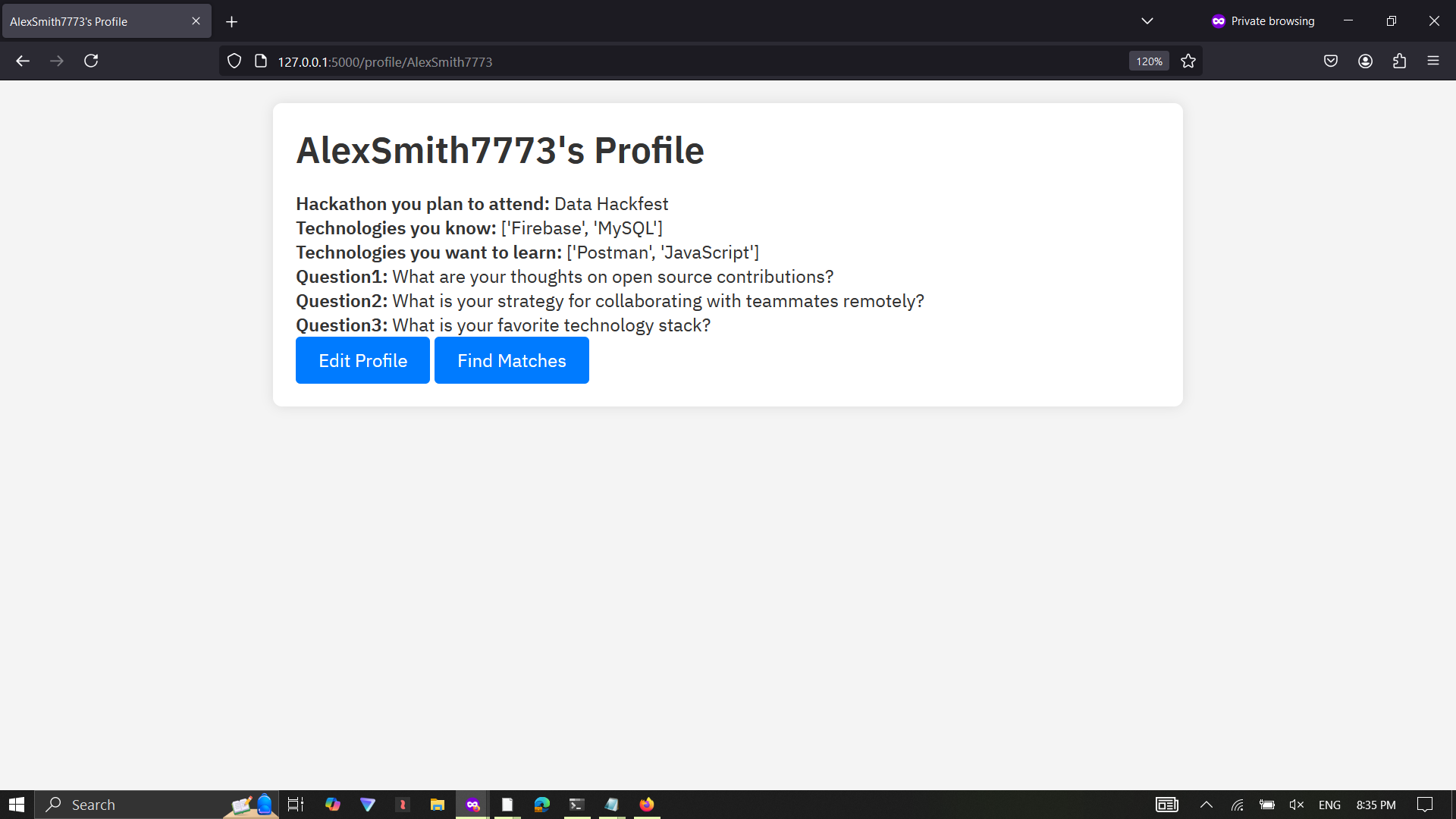Reset the 120% zoom level indicator
Screen dimensions: 1456x819
1149,61
